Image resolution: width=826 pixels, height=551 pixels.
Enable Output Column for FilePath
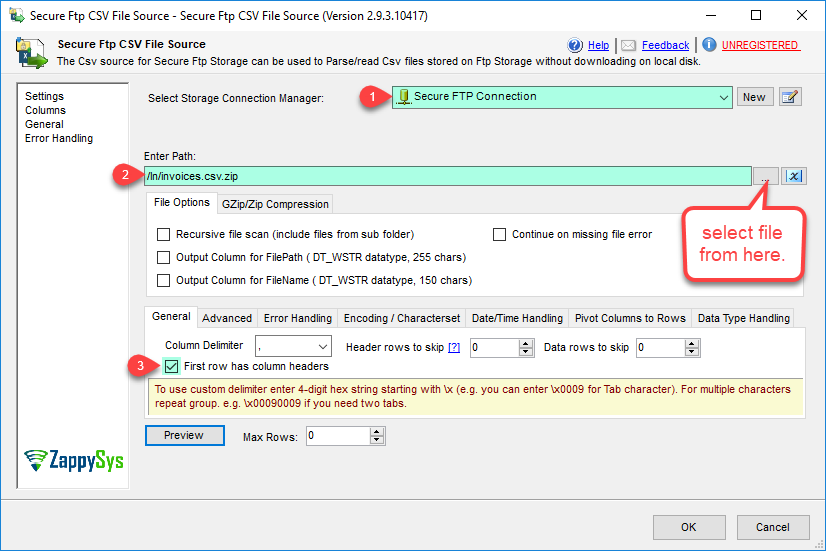coord(164,258)
